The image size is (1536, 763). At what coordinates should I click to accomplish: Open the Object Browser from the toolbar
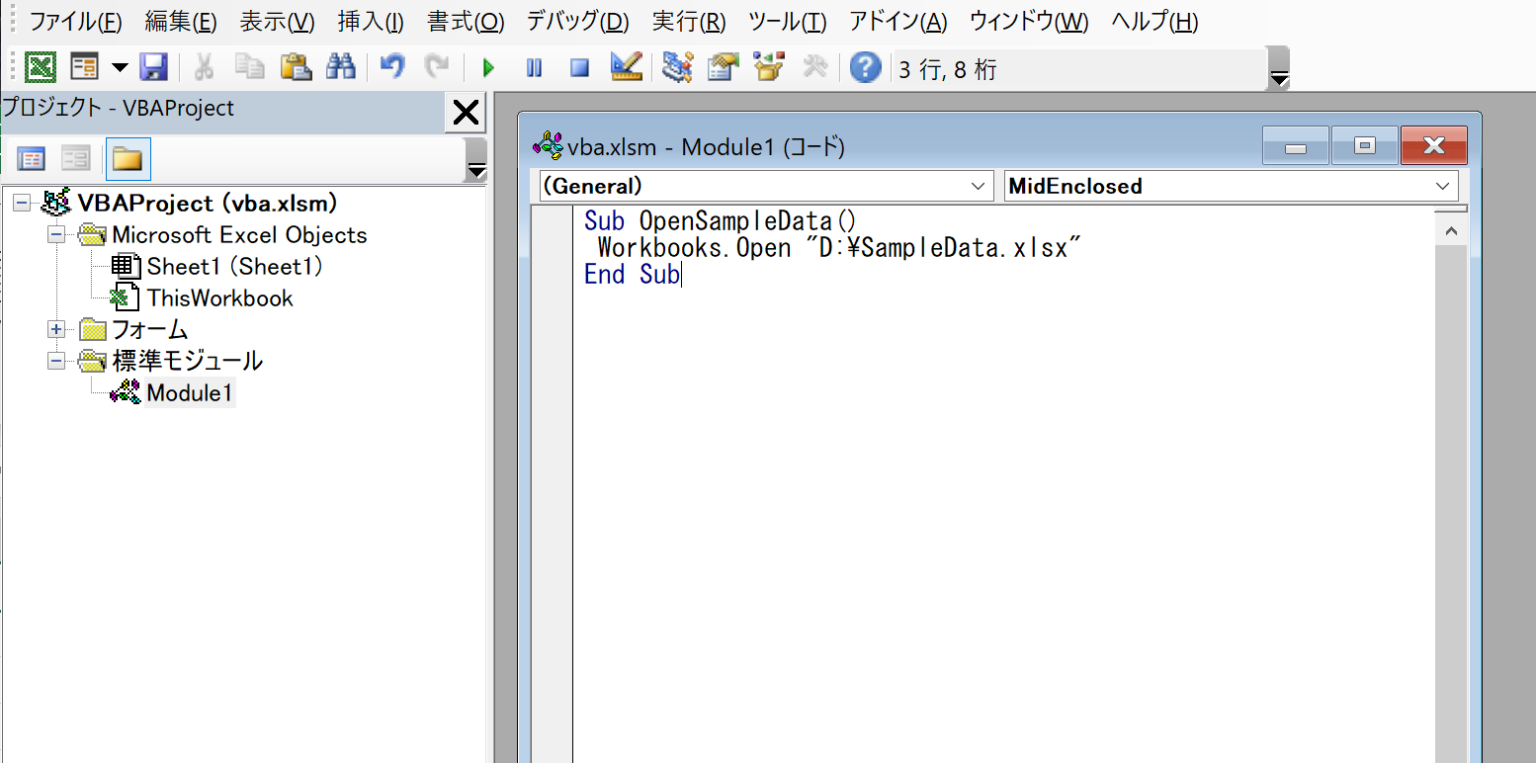tap(767, 66)
